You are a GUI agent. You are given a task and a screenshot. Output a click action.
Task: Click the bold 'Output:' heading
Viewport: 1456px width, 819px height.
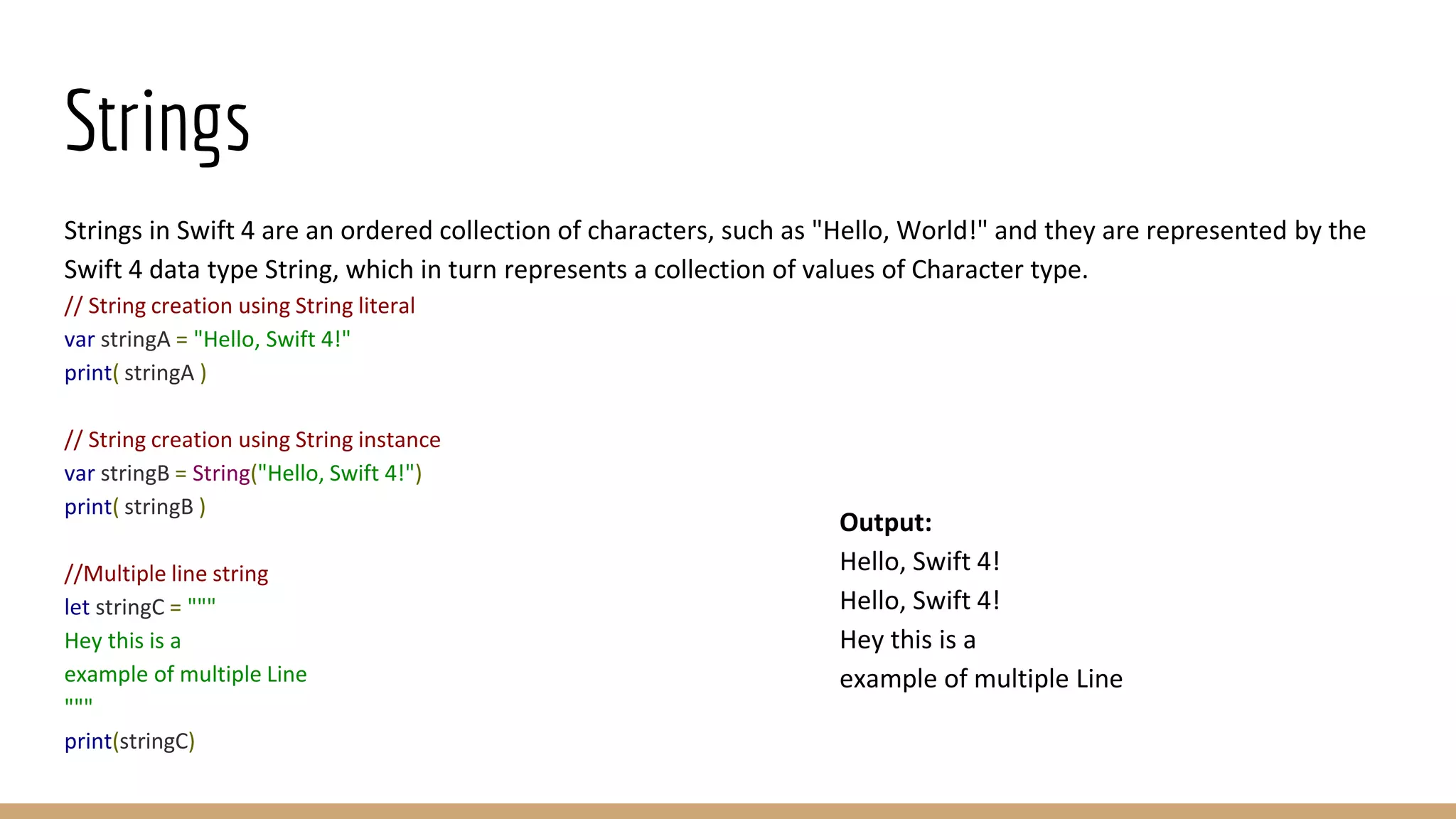[886, 523]
